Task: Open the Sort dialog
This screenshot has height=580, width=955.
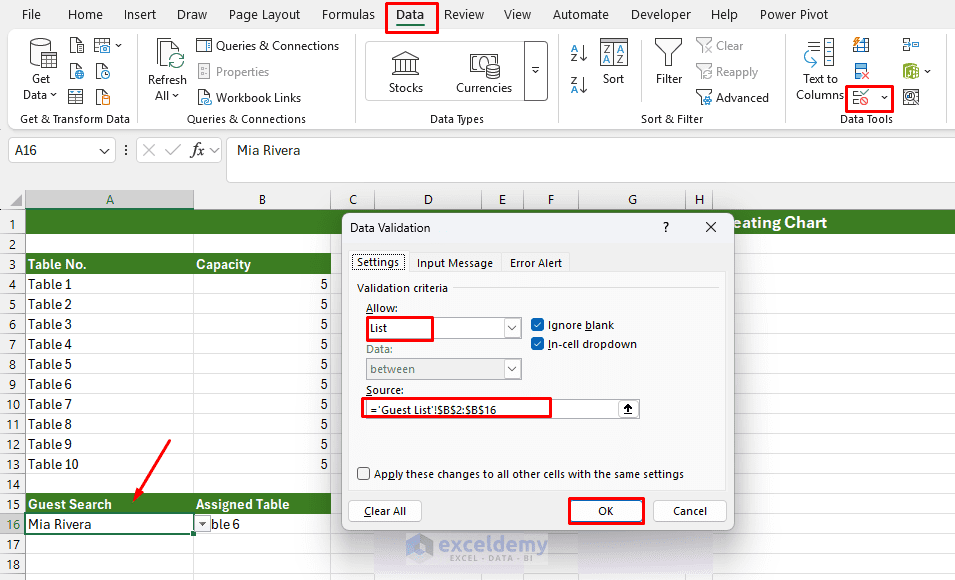Action: [x=613, y=62]
